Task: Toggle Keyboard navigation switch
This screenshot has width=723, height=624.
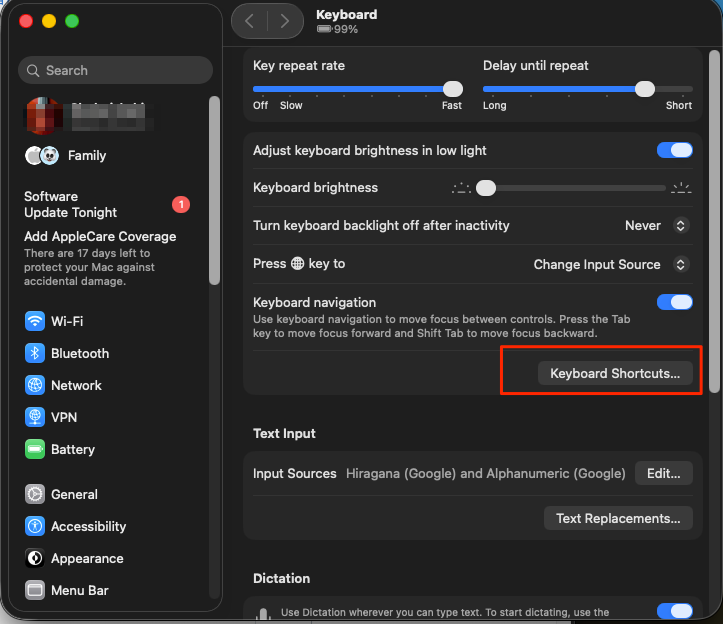Action: tap(675, 302)
